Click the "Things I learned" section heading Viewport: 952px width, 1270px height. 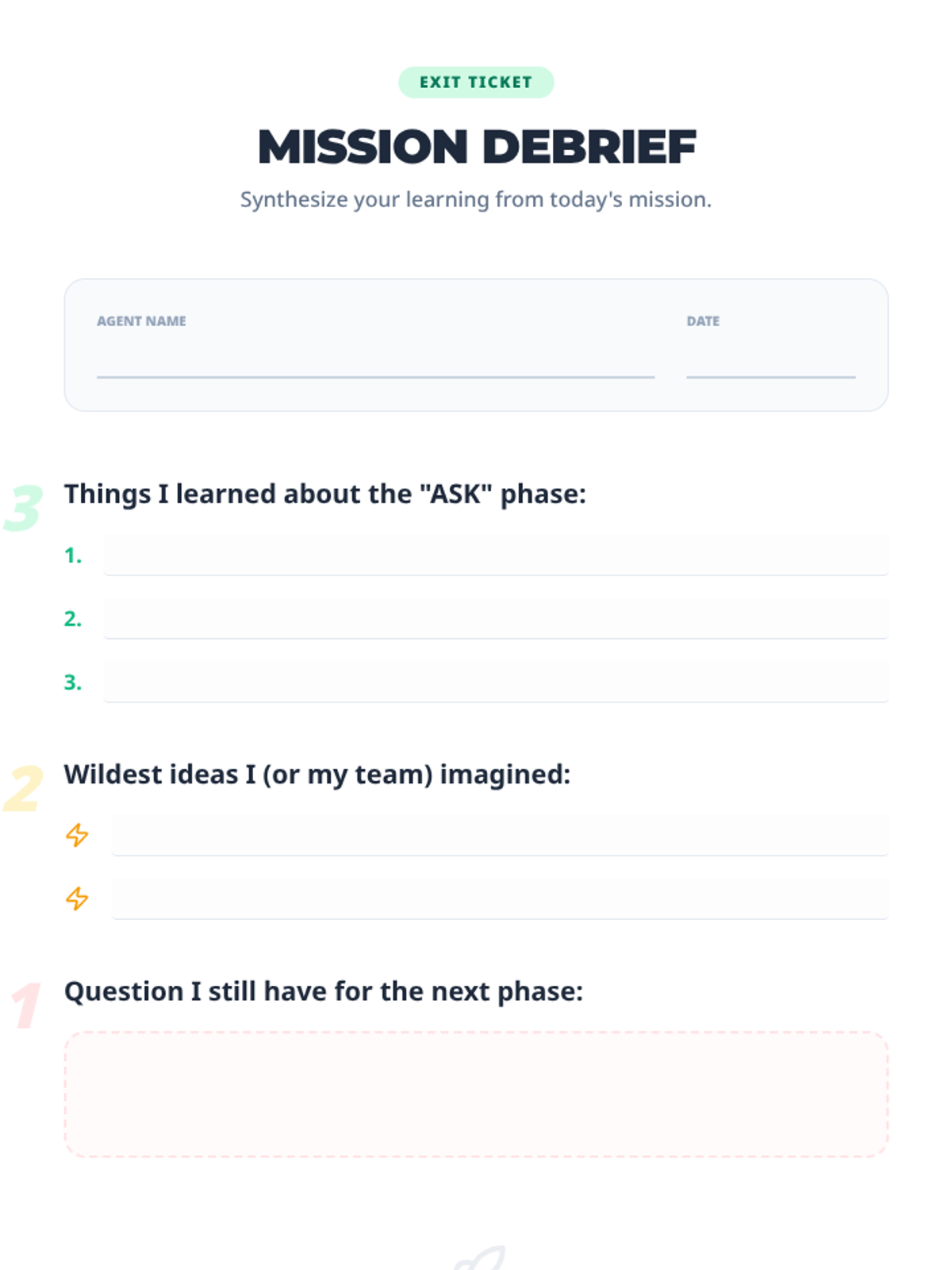pos(325,494)
